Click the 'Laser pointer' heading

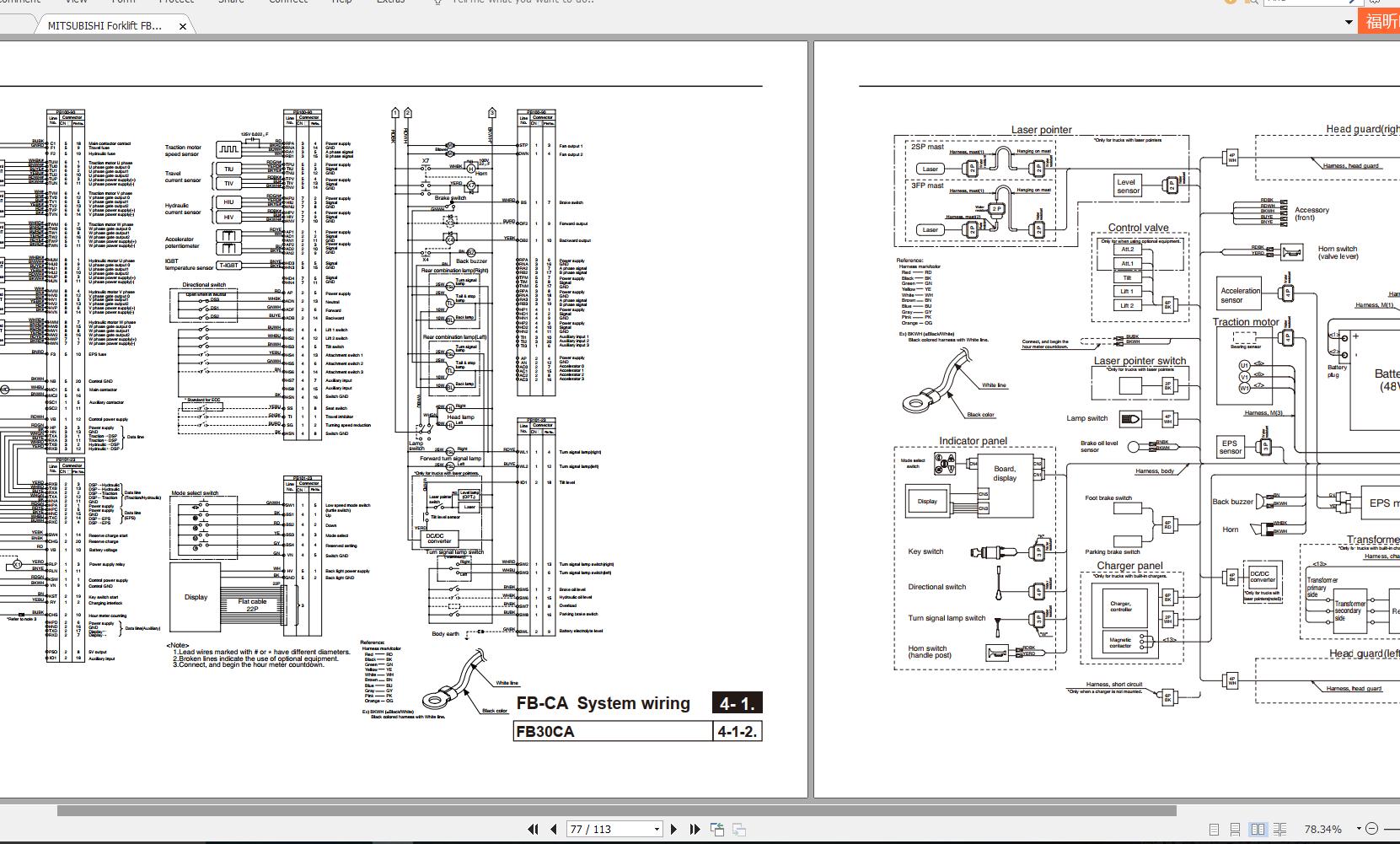coord(1042,130)
